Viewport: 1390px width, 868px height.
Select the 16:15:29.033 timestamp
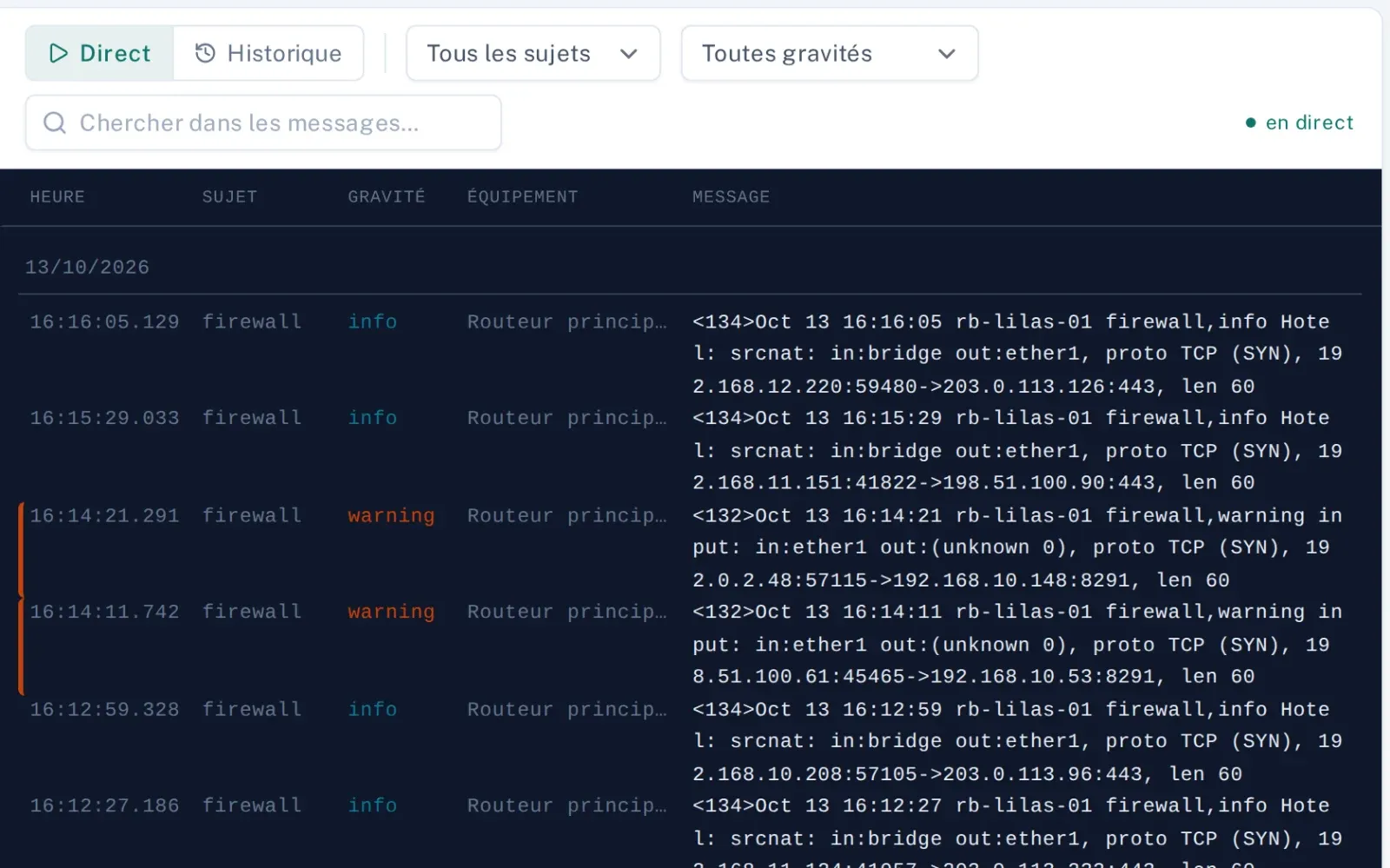coord(104,418)
